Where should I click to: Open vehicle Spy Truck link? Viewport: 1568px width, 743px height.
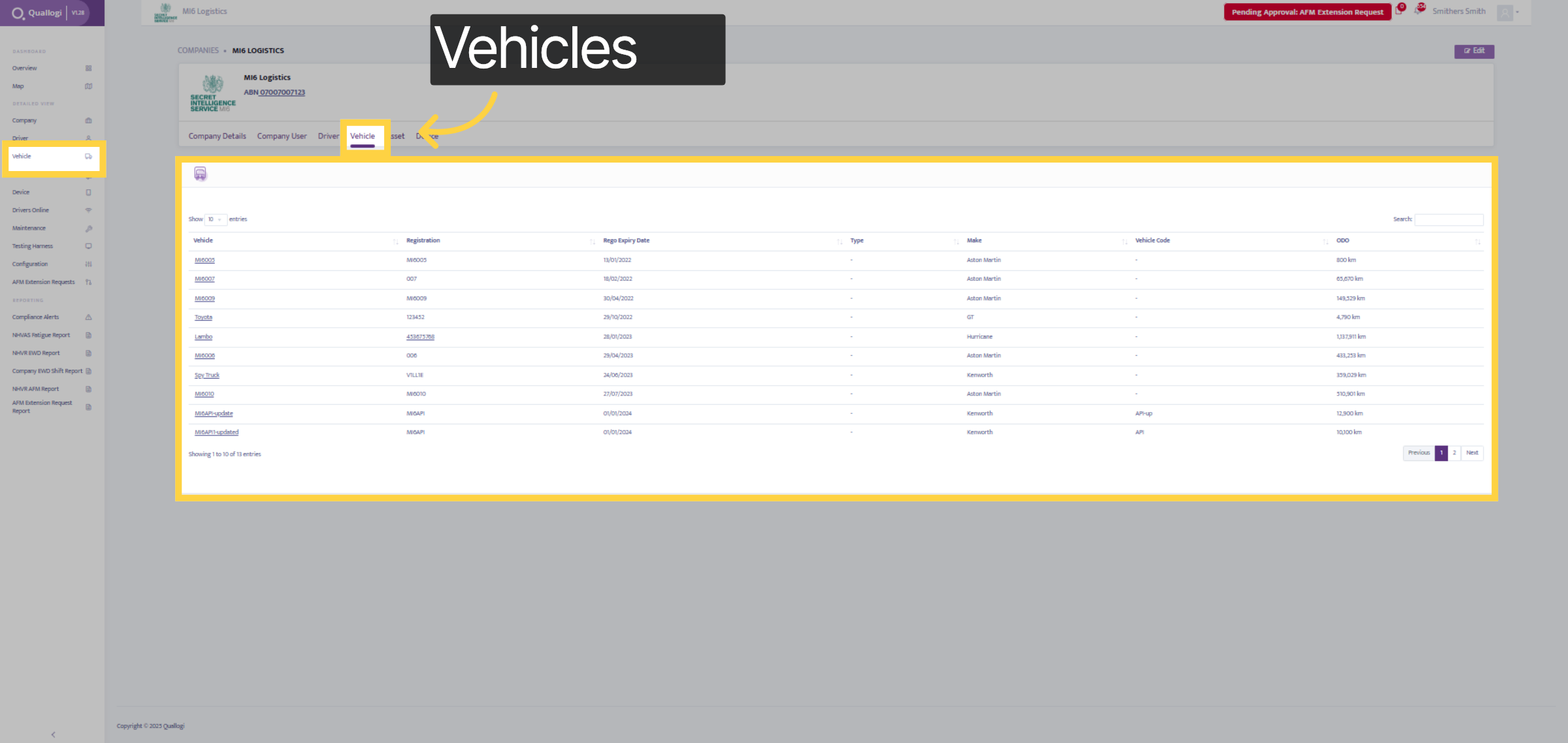tap(206, 375)
